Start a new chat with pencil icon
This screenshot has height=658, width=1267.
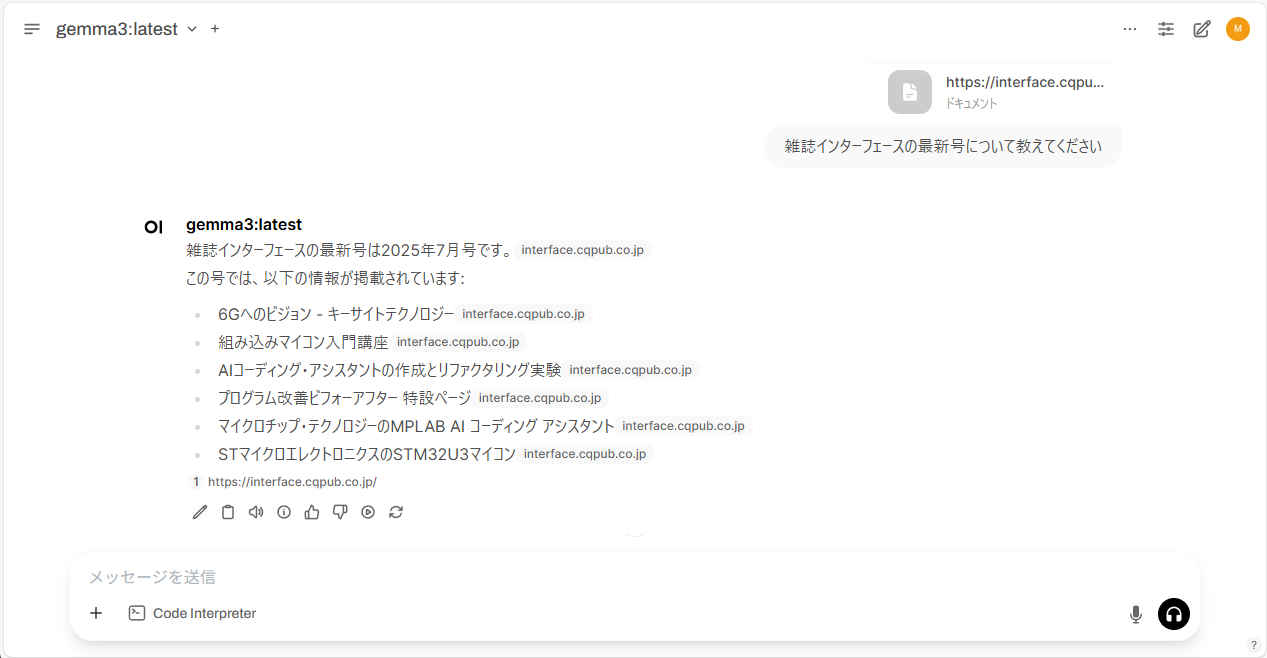1202,29
